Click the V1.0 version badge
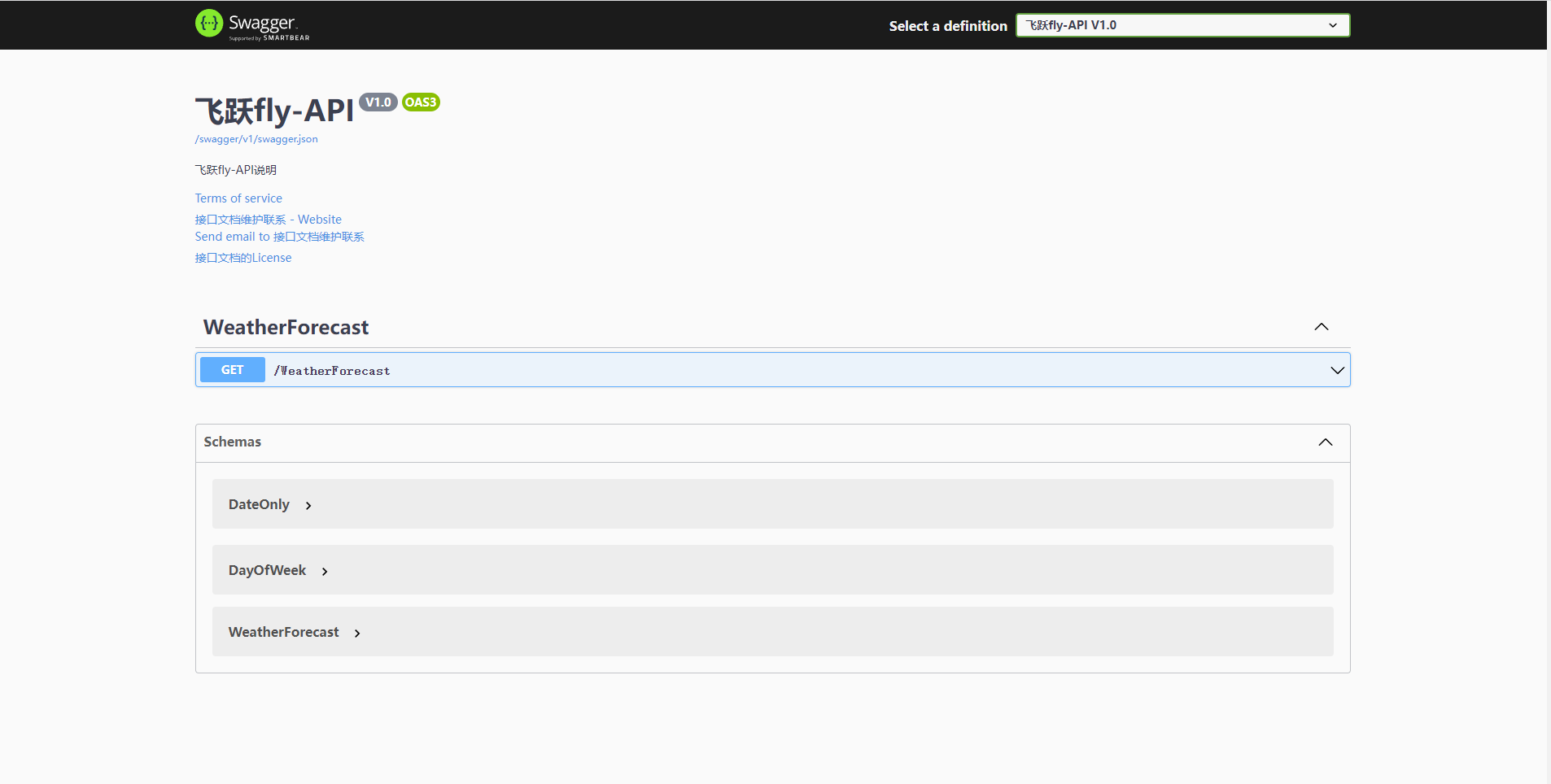Image resolution: width=1551 pixels, height=784 pixels. point(378,102)
